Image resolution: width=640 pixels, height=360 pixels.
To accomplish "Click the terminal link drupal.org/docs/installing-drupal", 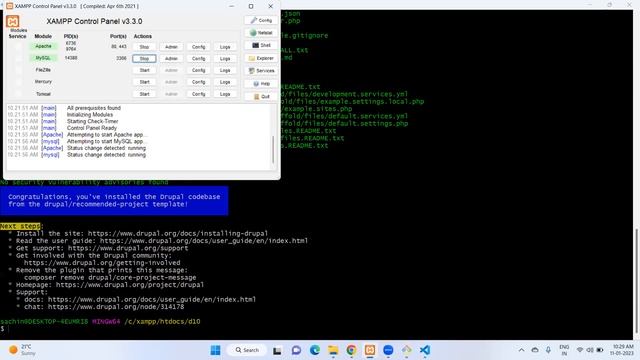I will coord(178,233).
